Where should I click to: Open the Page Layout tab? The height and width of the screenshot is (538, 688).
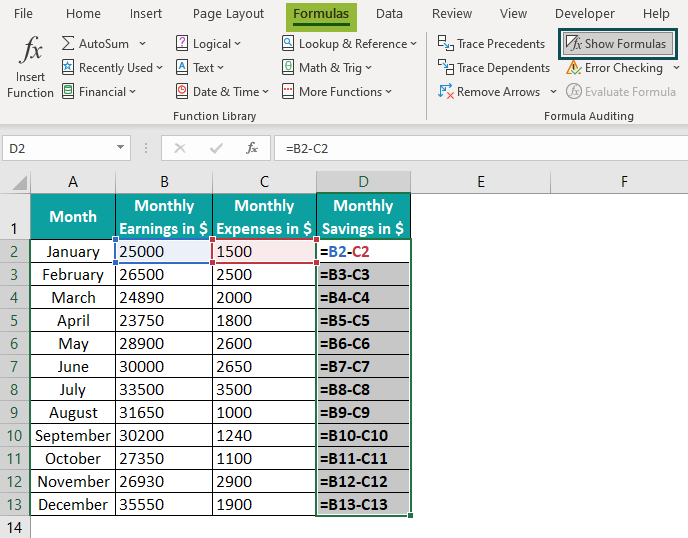pyautogui.click(x=228, y=14)
